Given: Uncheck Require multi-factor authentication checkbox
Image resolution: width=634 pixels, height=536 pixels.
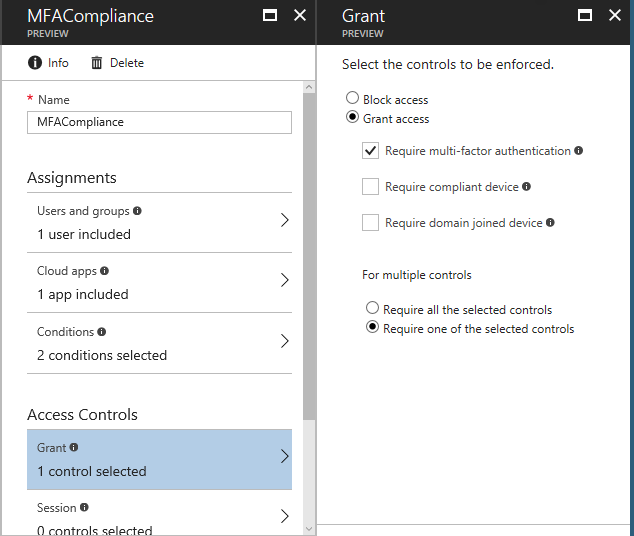Looking at the screenshot, I should 370,151.
